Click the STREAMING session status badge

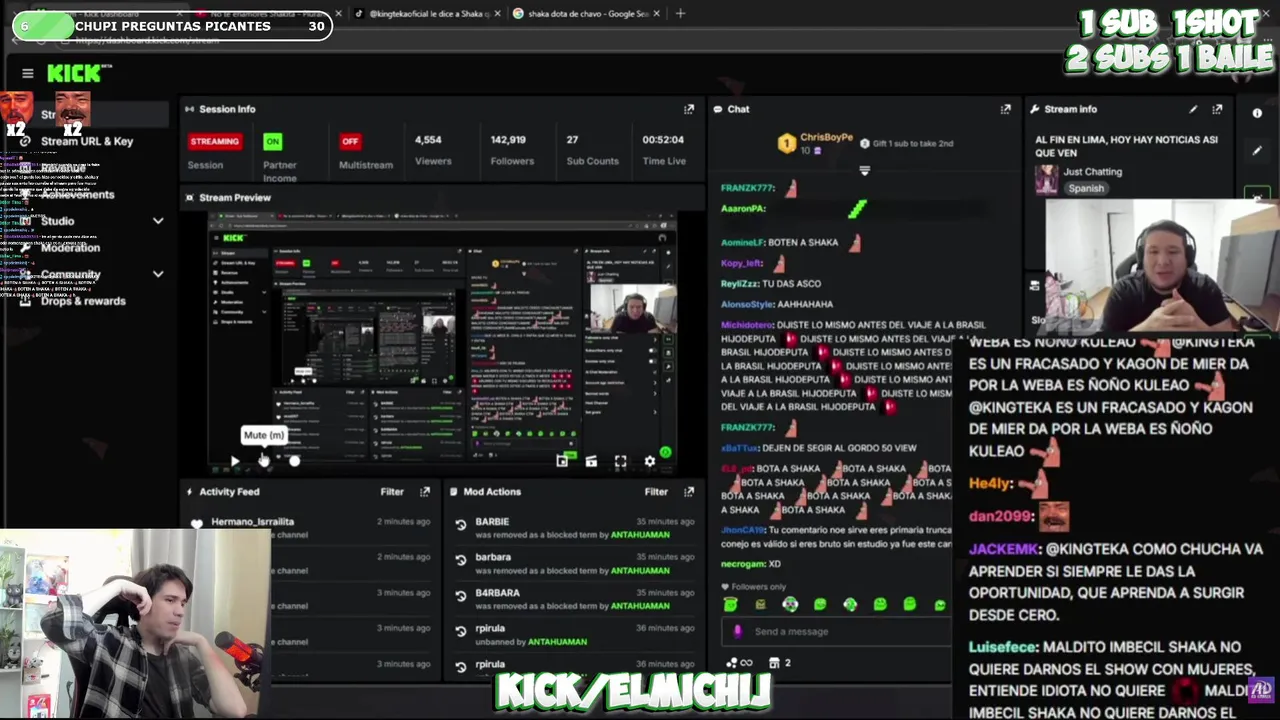pyautogui.click(x=215, y=141)
